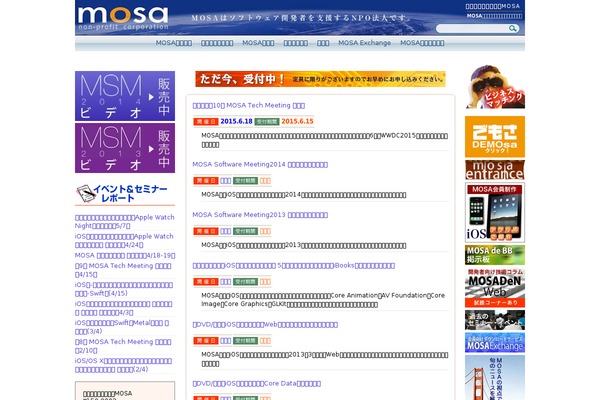Viewport: 600px width, 400px height.
Task: Click the orange registration-open banner
Action: pyautogui.click(x=320, y=79)
